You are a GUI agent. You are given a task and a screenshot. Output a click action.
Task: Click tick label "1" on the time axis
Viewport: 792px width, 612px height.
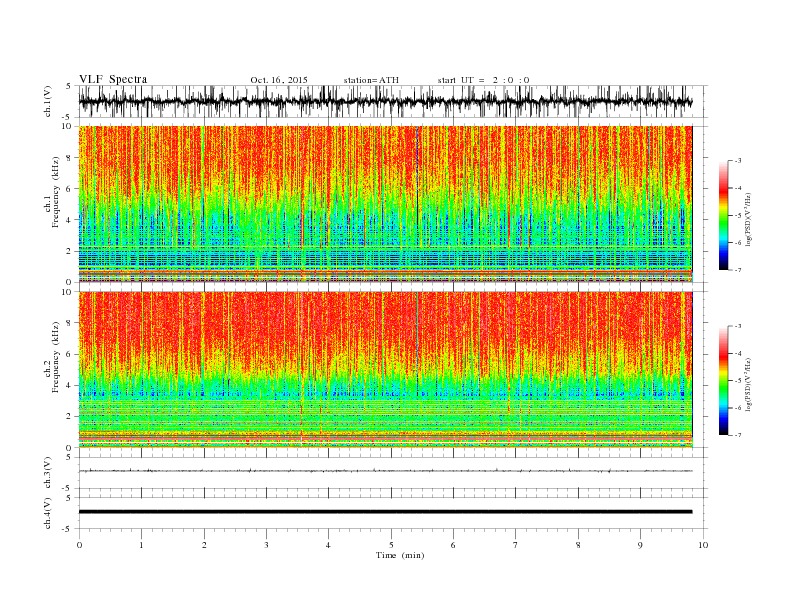pos(141,545)
